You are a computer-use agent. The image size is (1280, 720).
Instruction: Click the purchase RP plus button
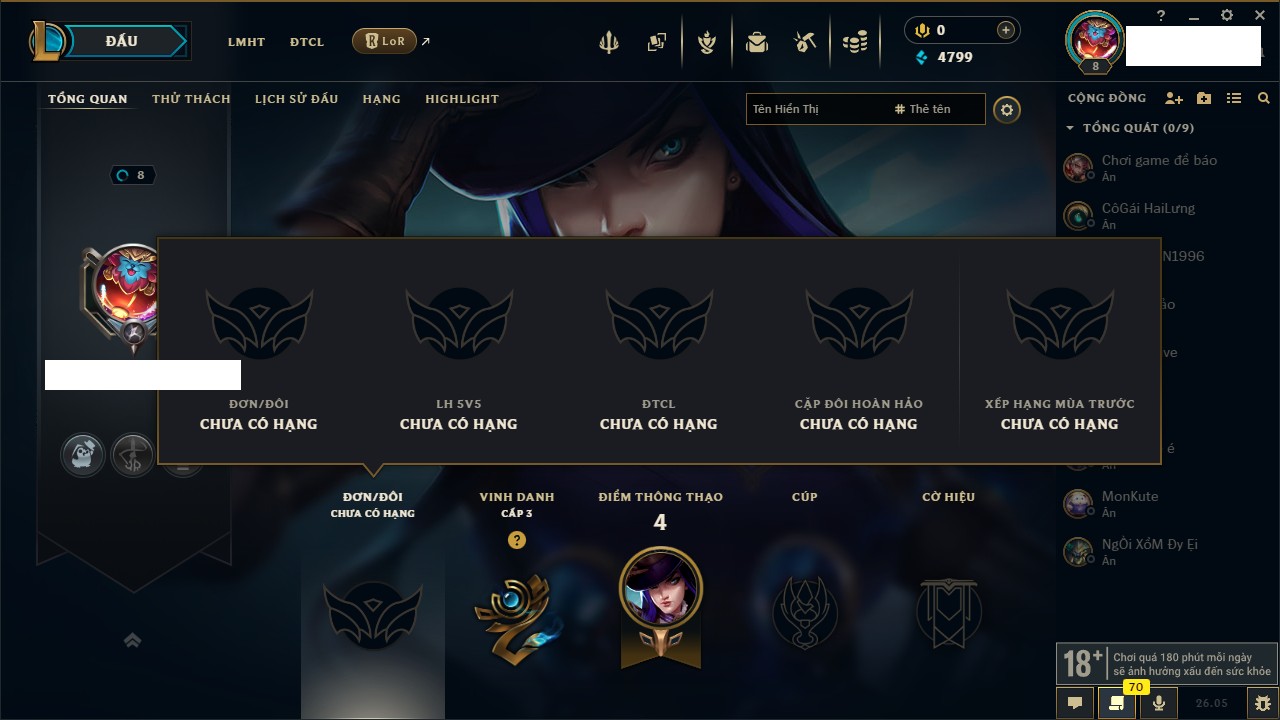(x=1006, y=30)
